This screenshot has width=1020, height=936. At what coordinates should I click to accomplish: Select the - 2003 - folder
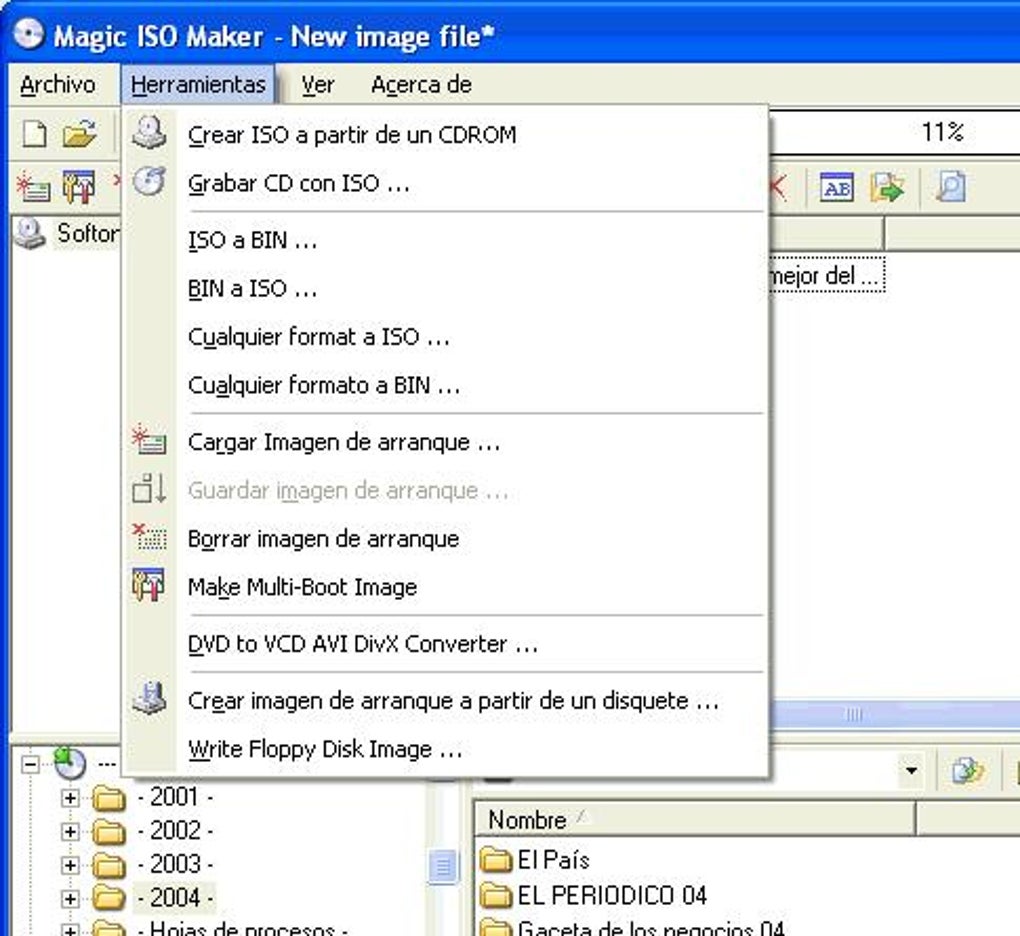(175, 864)
